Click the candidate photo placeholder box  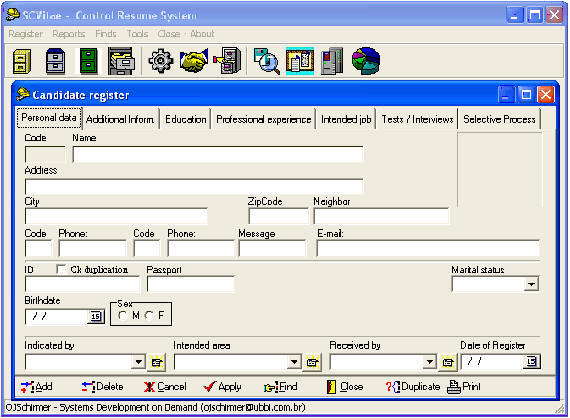point(499,170)
